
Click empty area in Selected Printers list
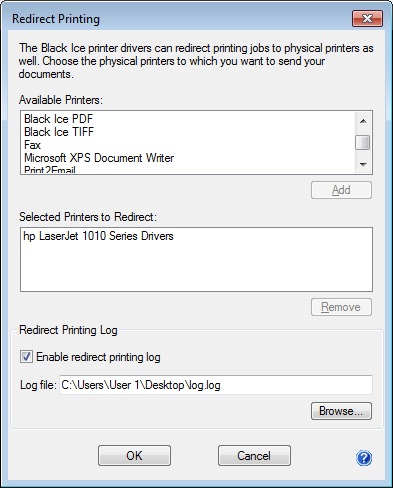tap(196, 268)
